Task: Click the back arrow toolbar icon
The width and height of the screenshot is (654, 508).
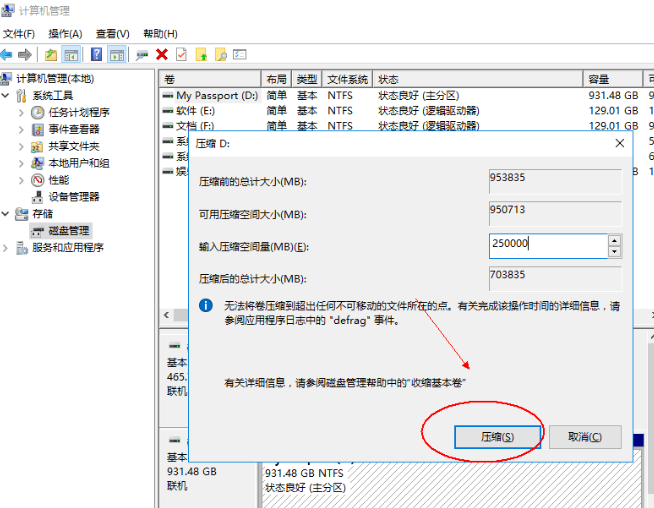Action: (x=7, y=54)
